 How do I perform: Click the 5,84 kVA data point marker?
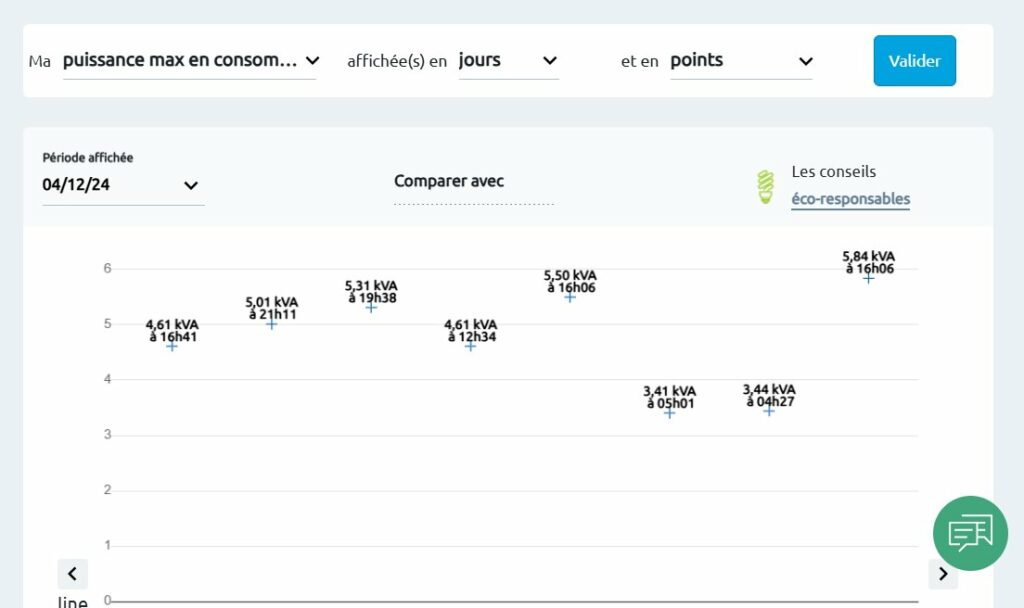[868, 278]
